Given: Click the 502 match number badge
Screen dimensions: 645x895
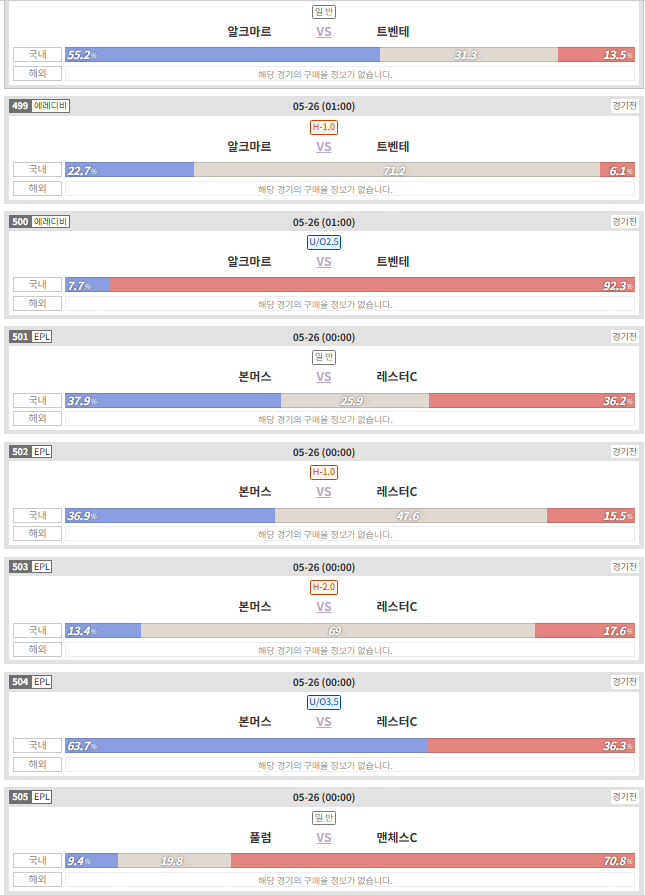Looking at the screenshot, I should click(x=20, y=451).
